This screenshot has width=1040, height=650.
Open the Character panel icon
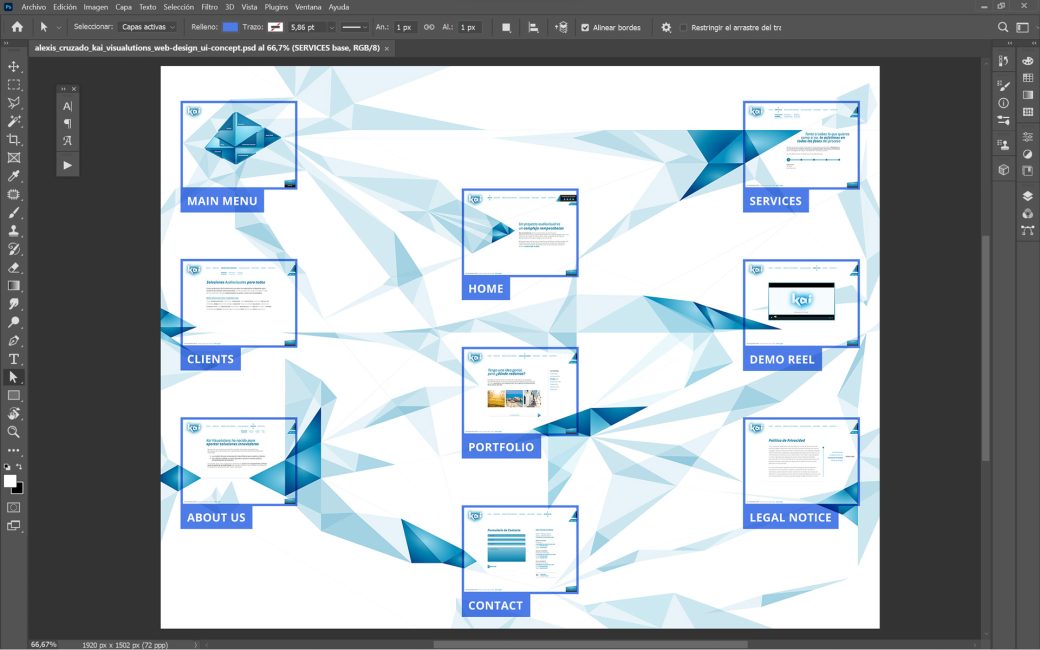(67, 106)
